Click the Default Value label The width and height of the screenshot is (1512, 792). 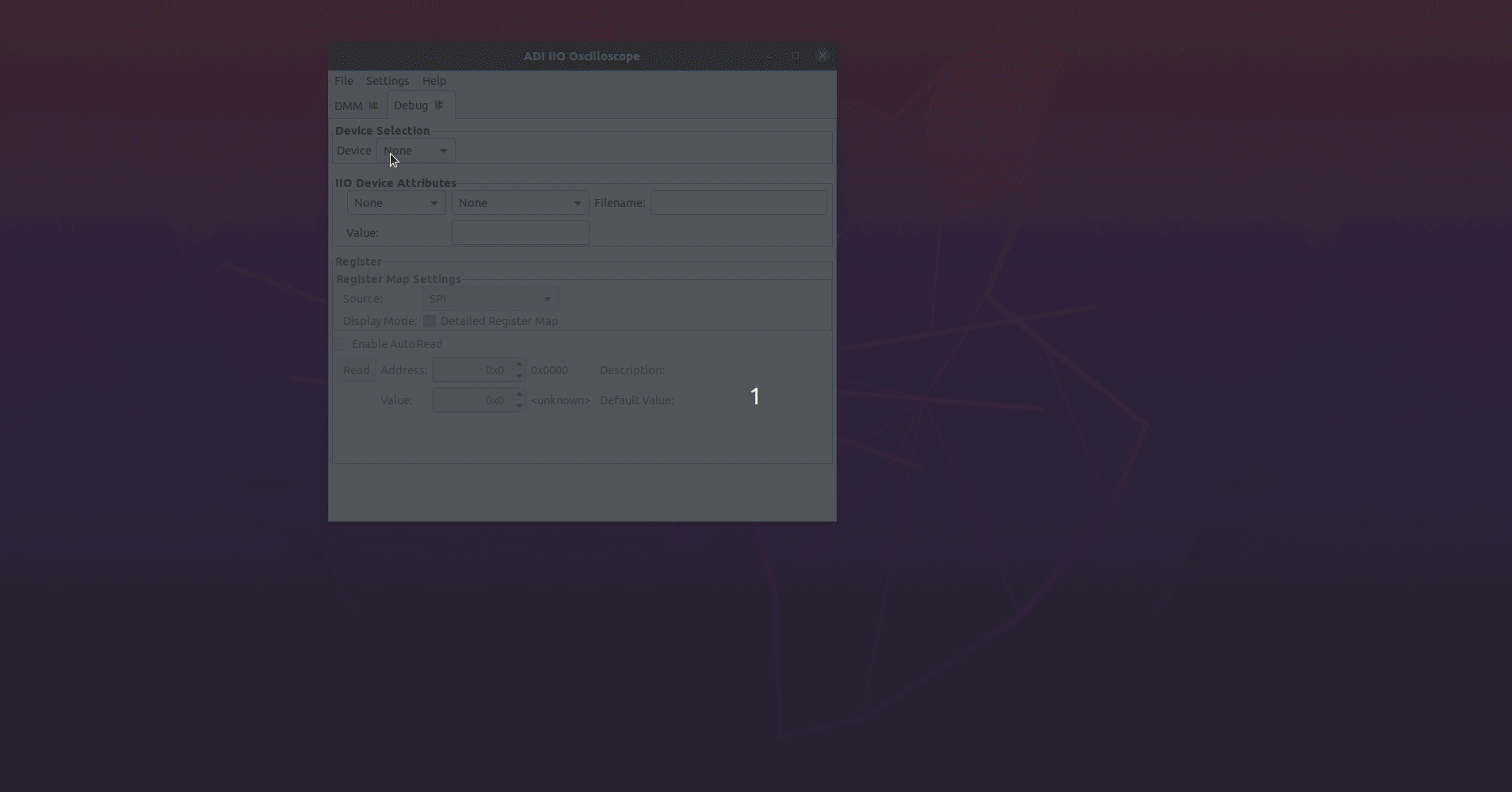(x=636, y=400)
